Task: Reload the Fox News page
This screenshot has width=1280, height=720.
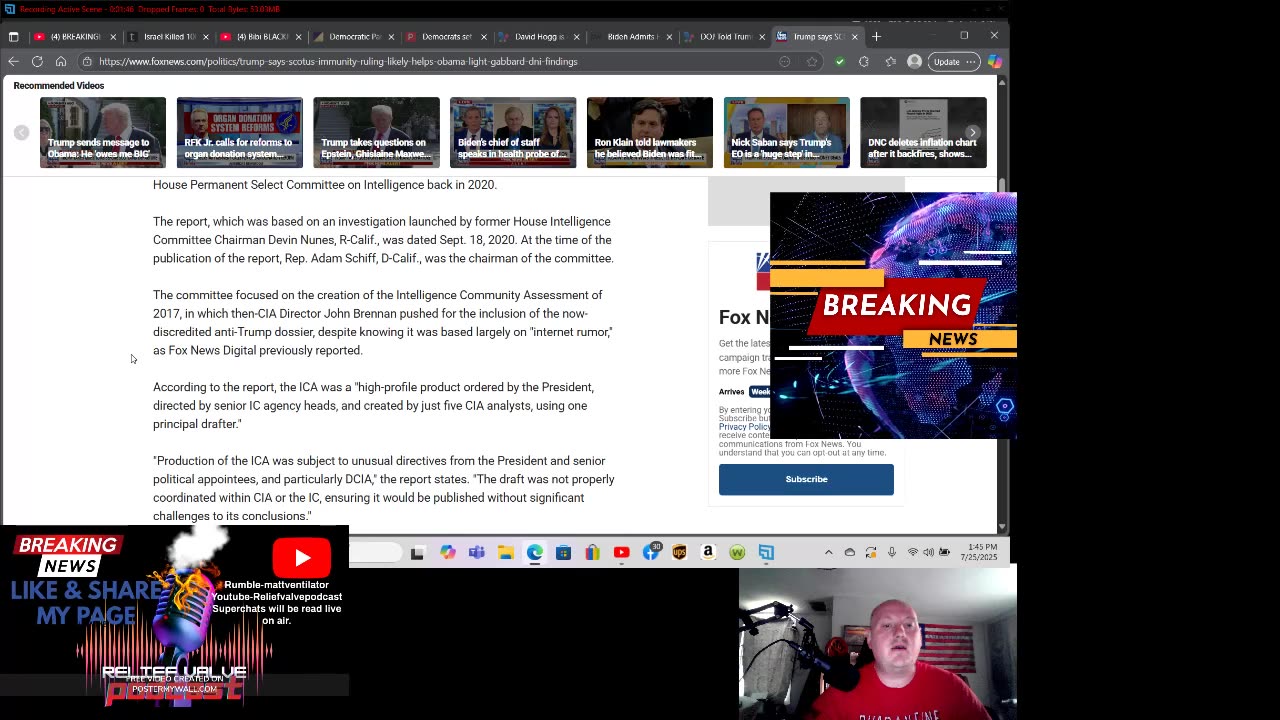Action: 37,62
